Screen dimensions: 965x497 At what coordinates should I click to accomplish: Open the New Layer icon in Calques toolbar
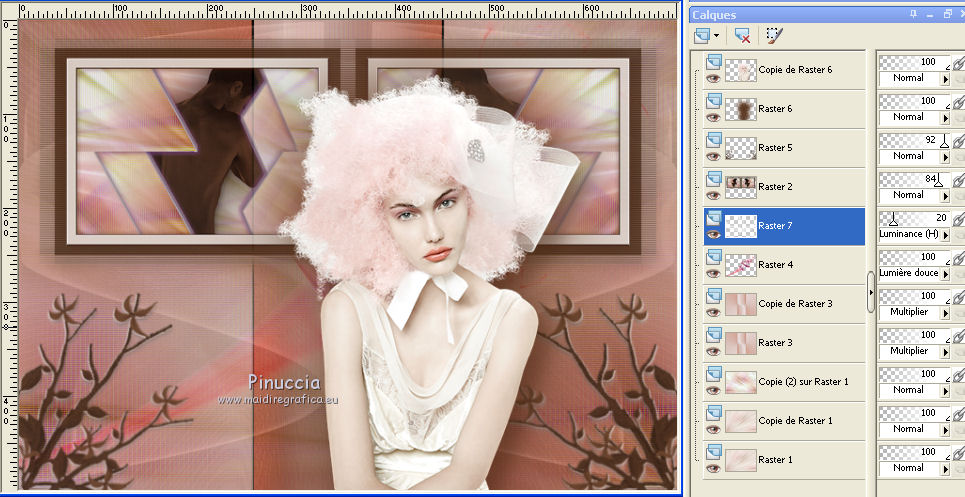702,36
